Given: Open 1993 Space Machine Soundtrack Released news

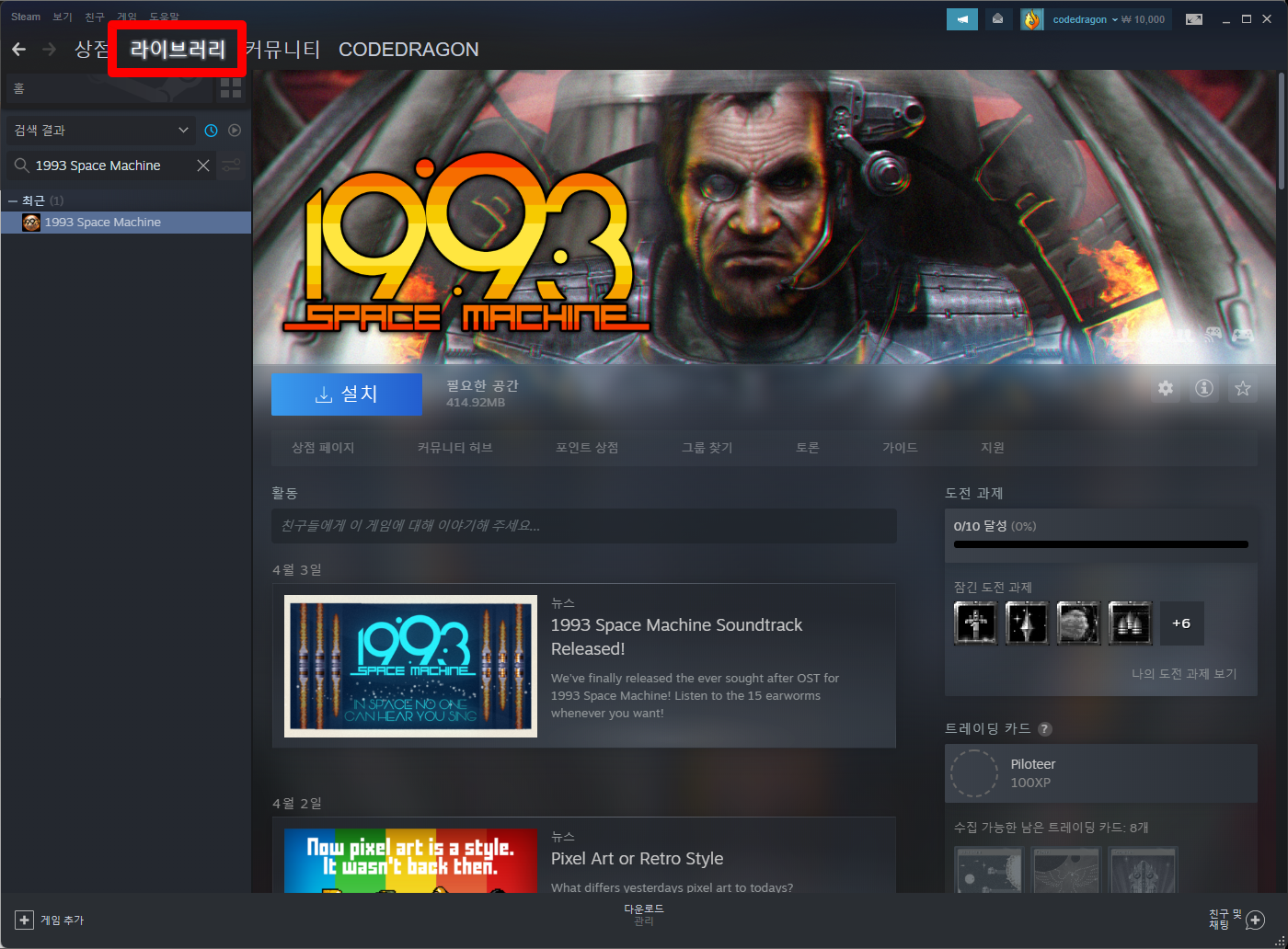Looking at the screenshot, I should point(676,636).
